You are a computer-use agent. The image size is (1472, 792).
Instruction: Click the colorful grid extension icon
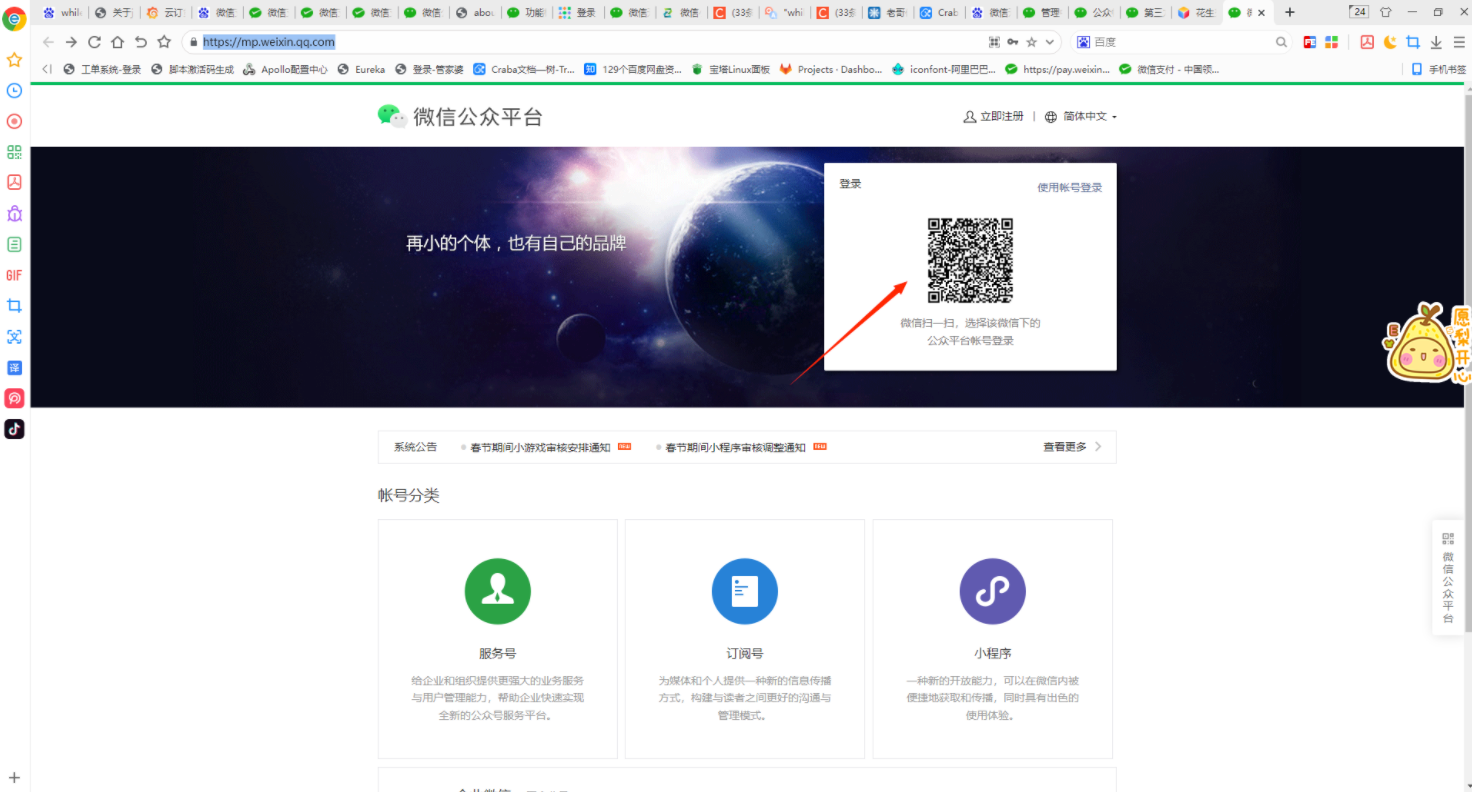pos(1331,42)
